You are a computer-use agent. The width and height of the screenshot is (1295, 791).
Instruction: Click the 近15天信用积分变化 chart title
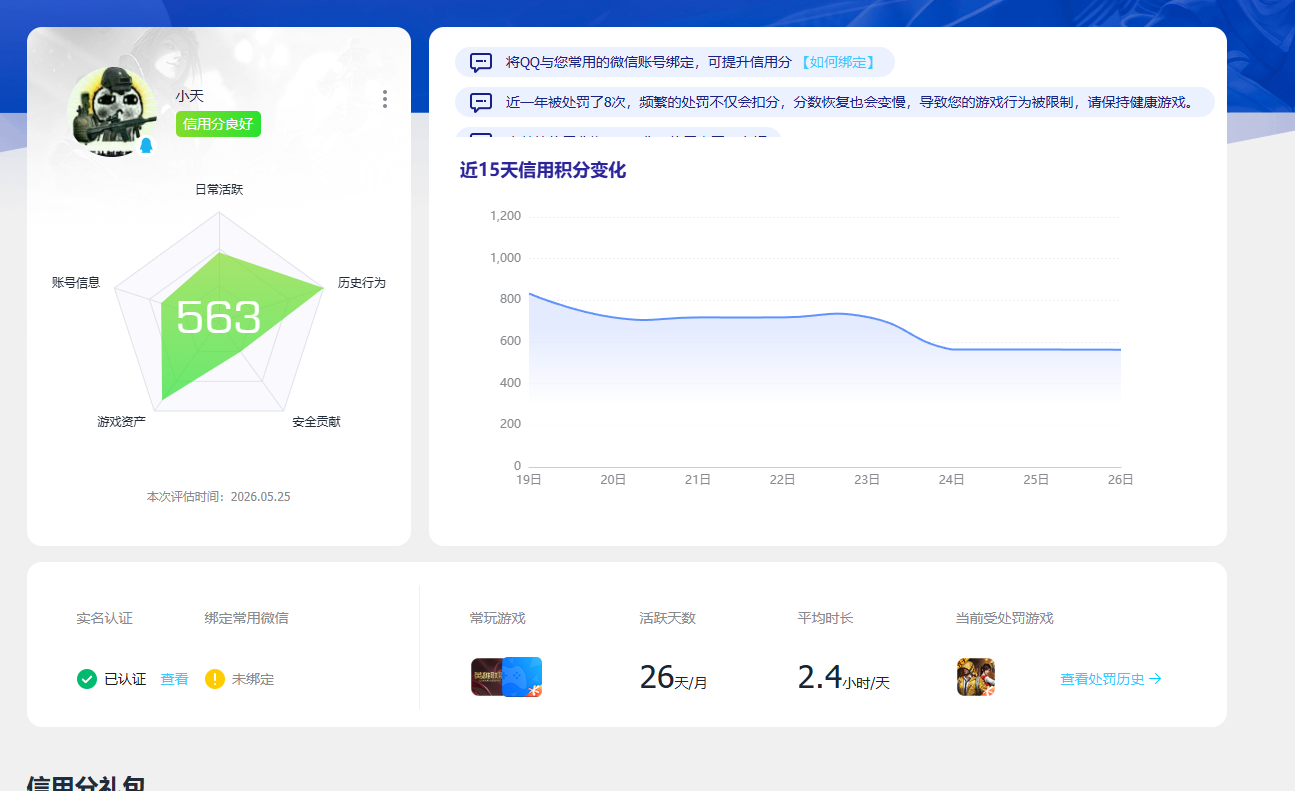pyautogui.click(x=543, y=170)
